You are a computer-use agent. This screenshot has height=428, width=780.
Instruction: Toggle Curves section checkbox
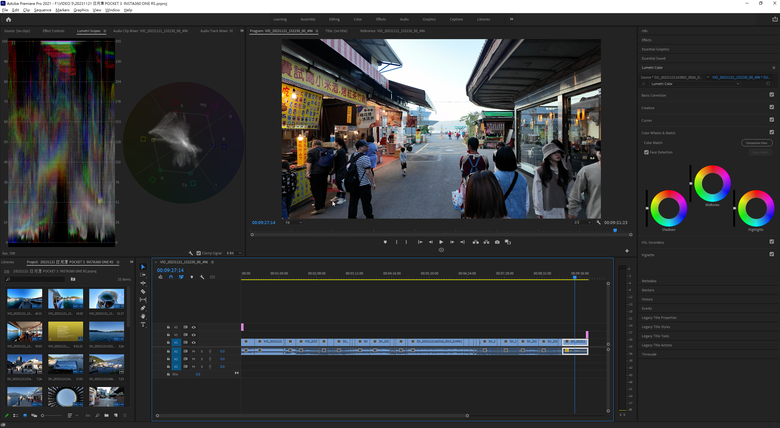coord(772,119)
